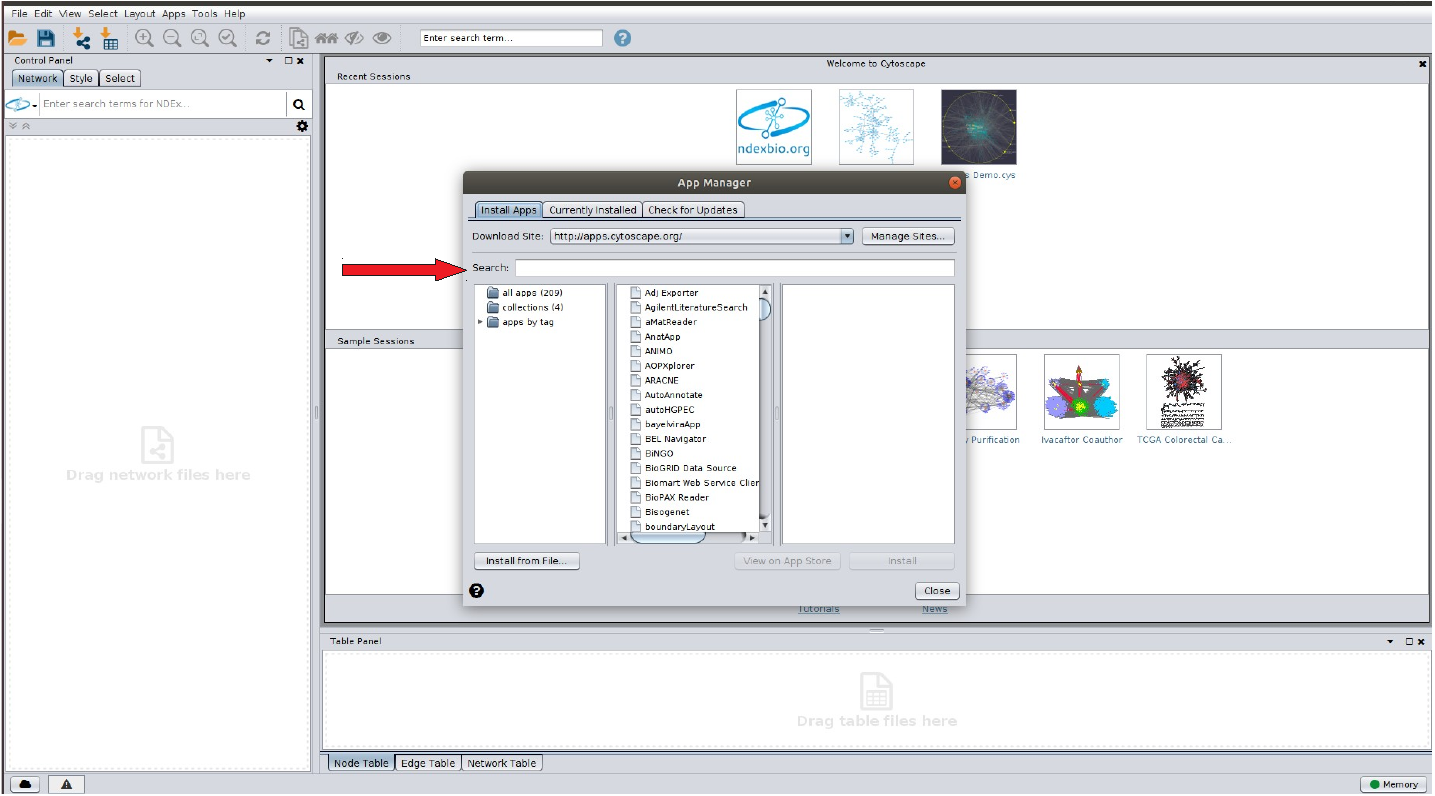Open ndexbio.org recent session thumbnail
Viewport: 1435px width, 796px height.
pos(774,127)
